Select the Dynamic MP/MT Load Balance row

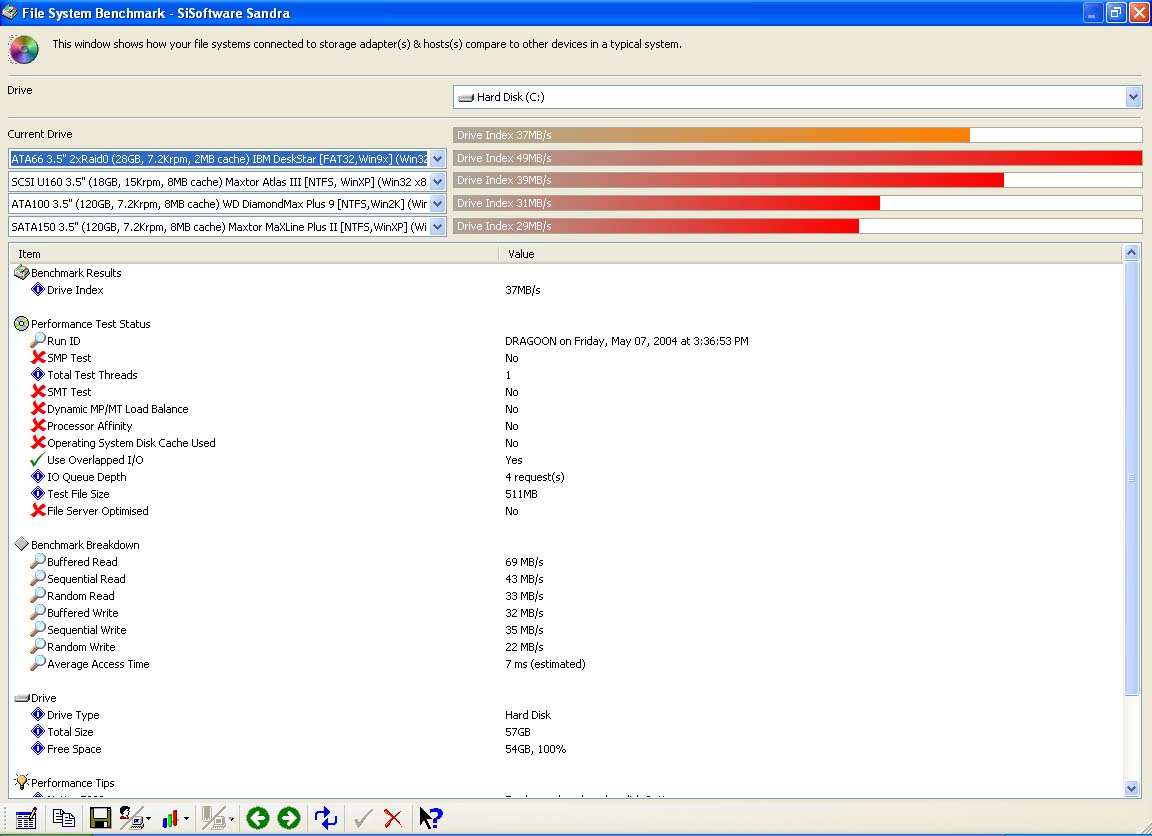566,409
